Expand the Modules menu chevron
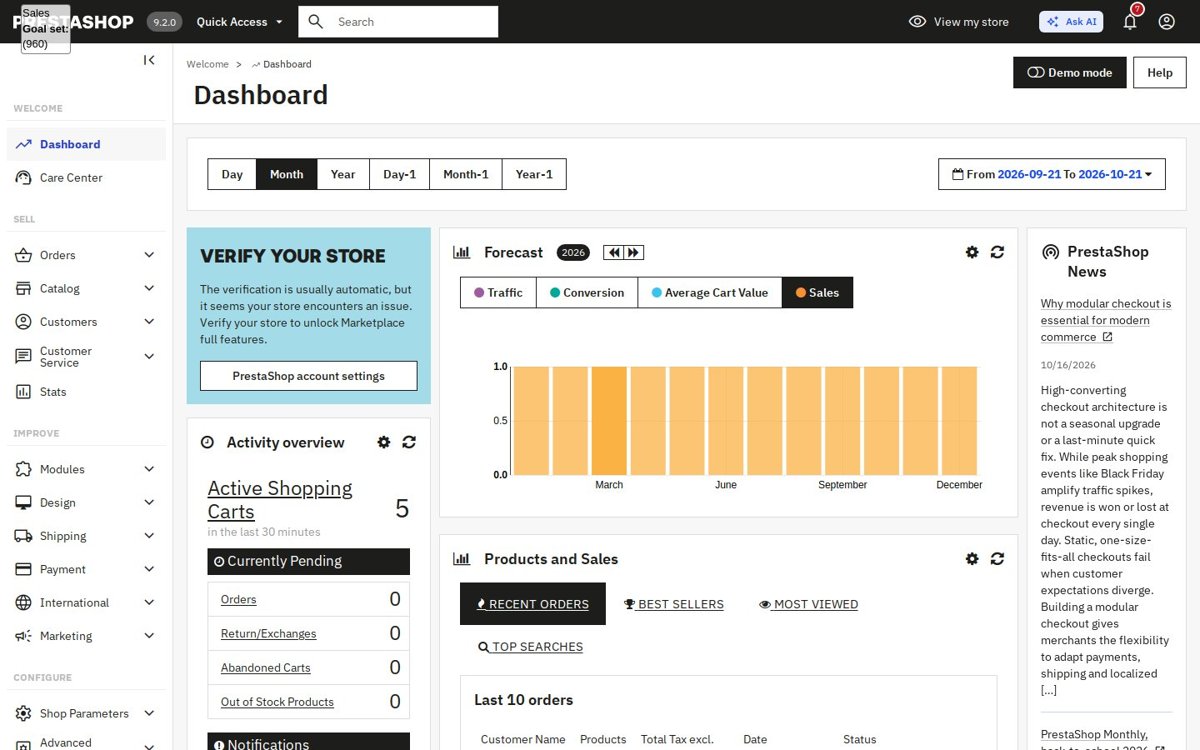 (149, 469)
